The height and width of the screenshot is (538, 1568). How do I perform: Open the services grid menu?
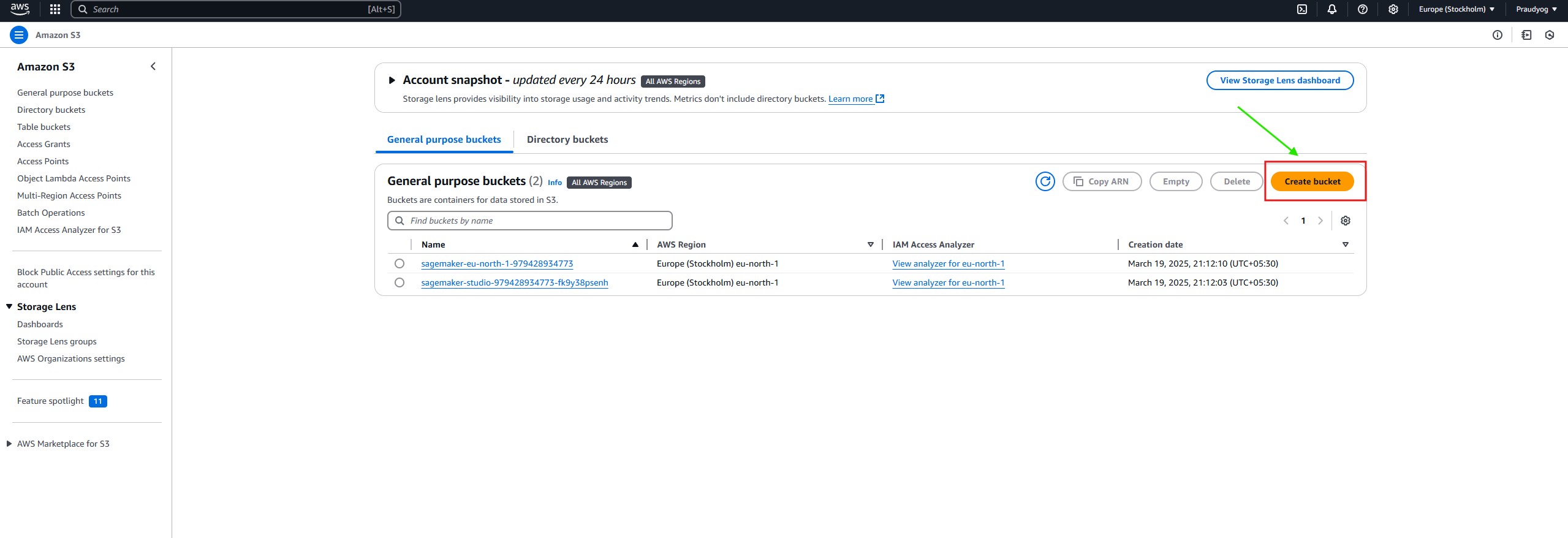pos(55,9)
